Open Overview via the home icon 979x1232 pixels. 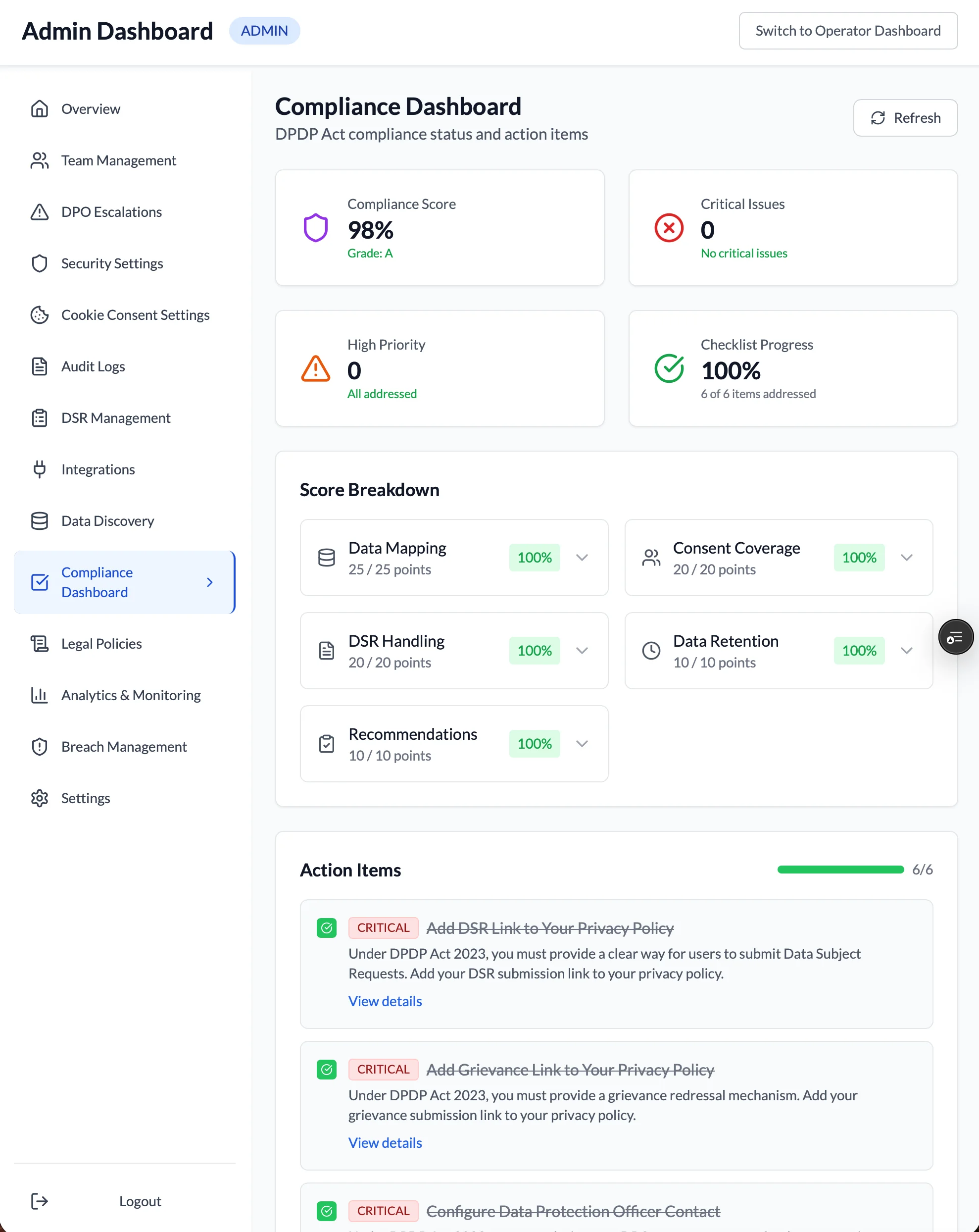point(39,108)
